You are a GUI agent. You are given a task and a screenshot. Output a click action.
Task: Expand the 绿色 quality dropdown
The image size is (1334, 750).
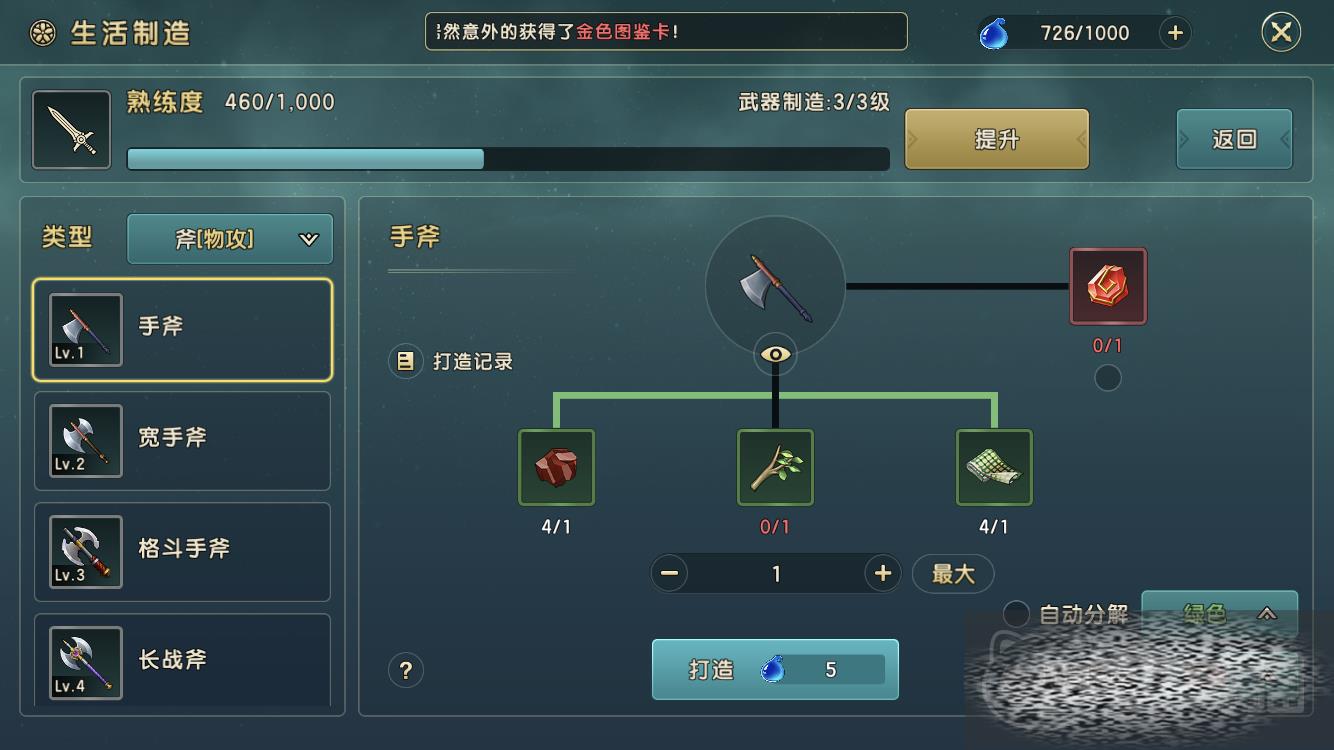pyautogui.click(x=1220, y=614)
